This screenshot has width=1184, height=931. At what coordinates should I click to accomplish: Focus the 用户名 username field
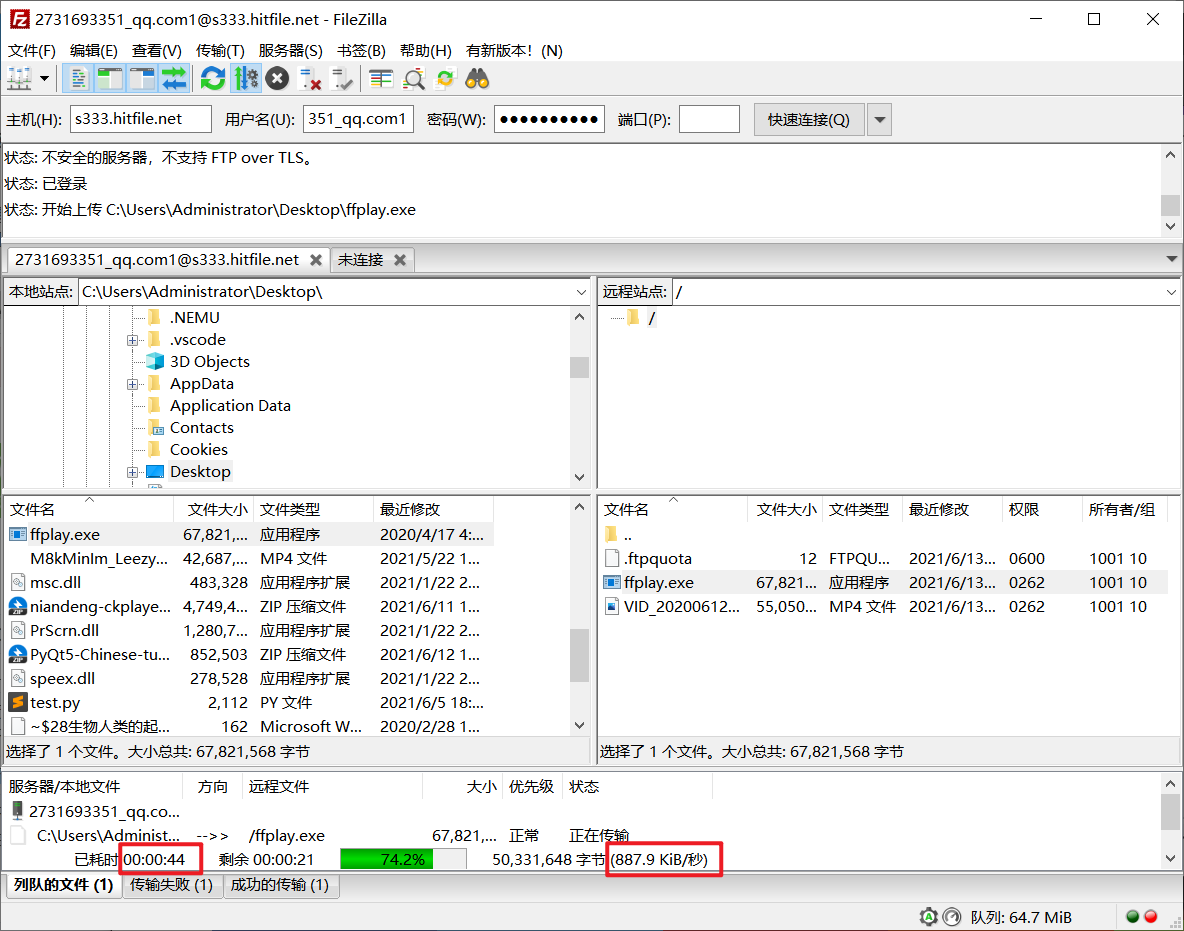tap(358, 119)
